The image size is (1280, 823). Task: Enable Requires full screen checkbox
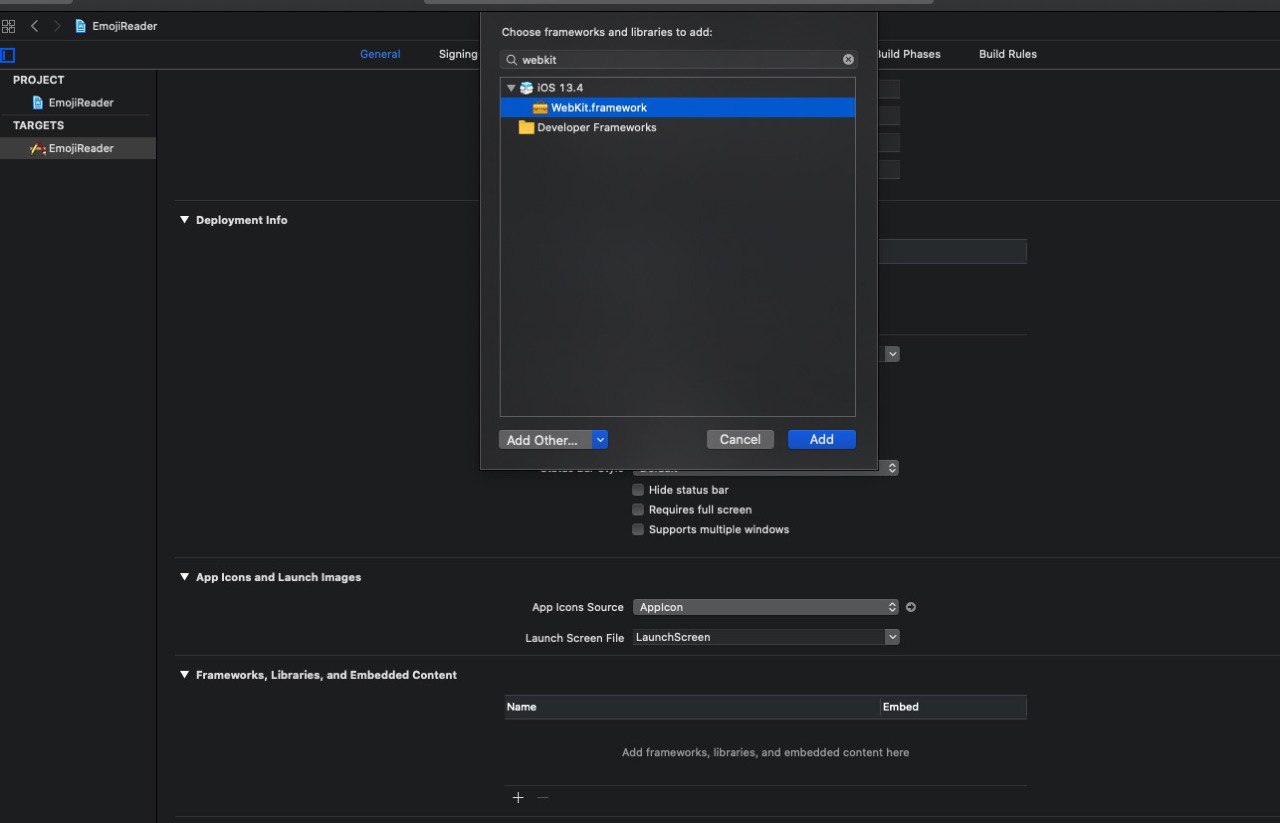point(638,510)
